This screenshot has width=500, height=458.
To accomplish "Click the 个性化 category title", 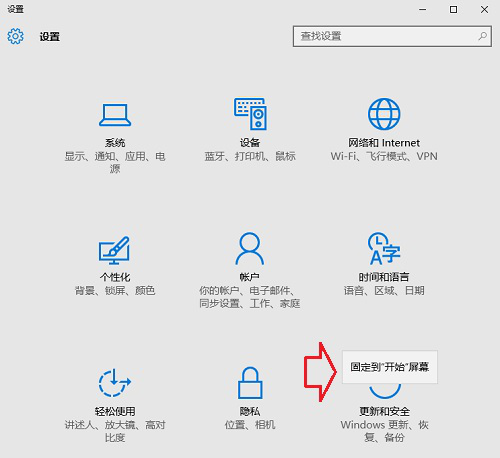I will 115,277.
